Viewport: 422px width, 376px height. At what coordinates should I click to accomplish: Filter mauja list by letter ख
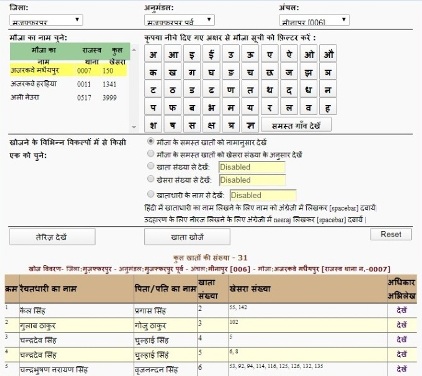click(173, 72)
